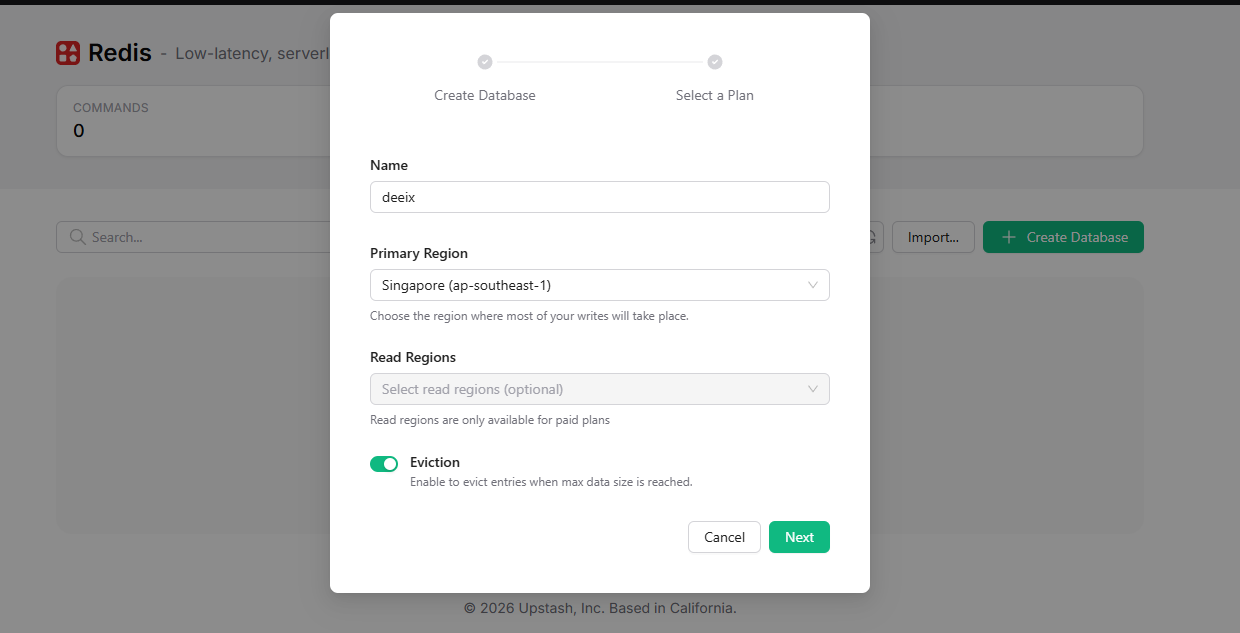Open the COMMANDS statistics card
Image resolution: width=1240 pixels, height=633 pixels.
pyautogui.click(x=193, y=120)
